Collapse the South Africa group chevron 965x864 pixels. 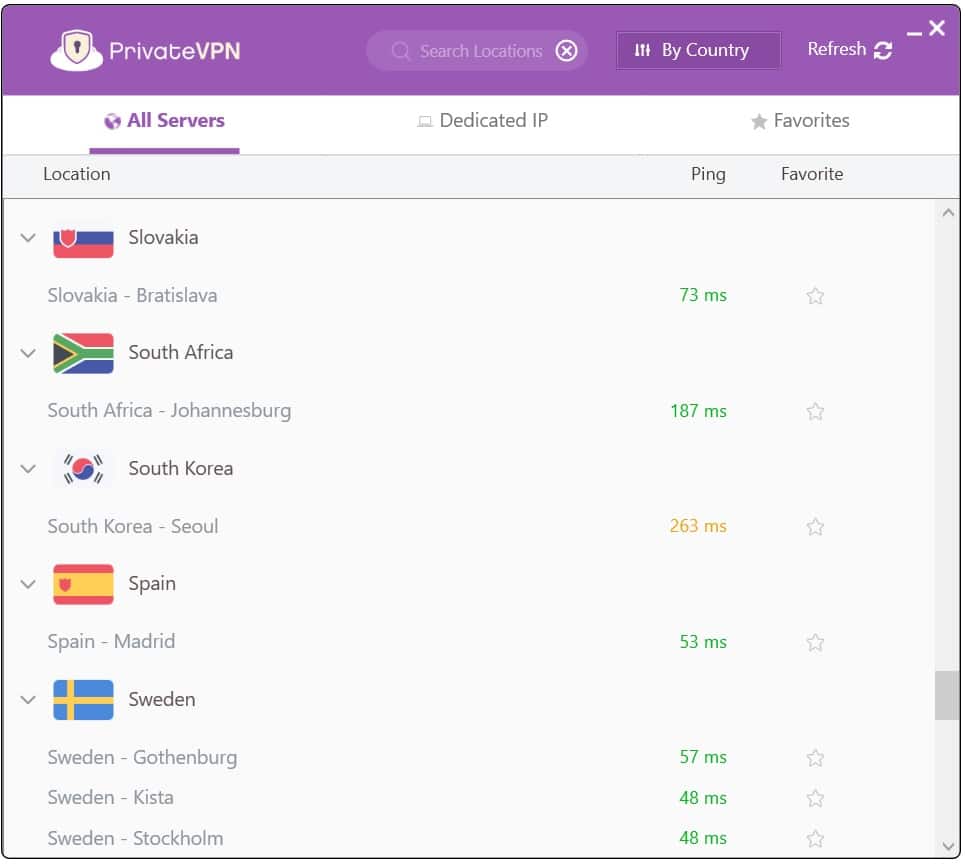[x=28, y=353]
